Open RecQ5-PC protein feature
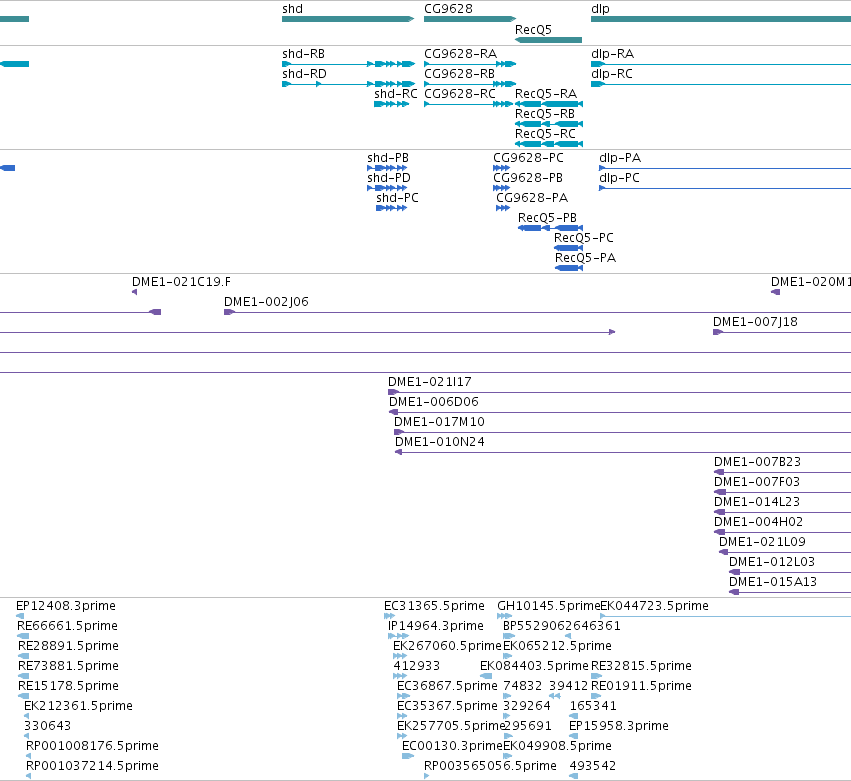This screenshot has width=851, height=781. tap(568, 248)
